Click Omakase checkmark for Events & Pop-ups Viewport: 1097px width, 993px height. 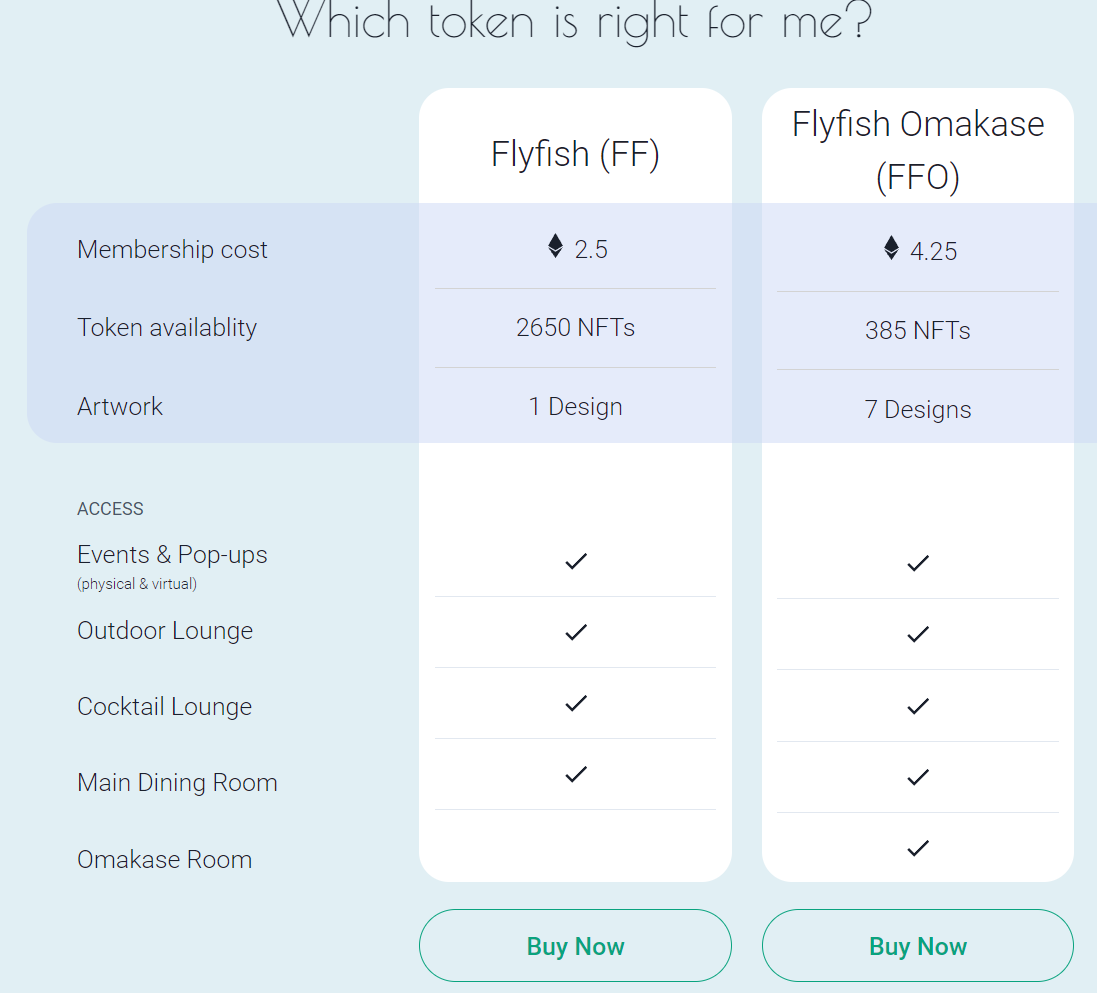tap(918, 563)
